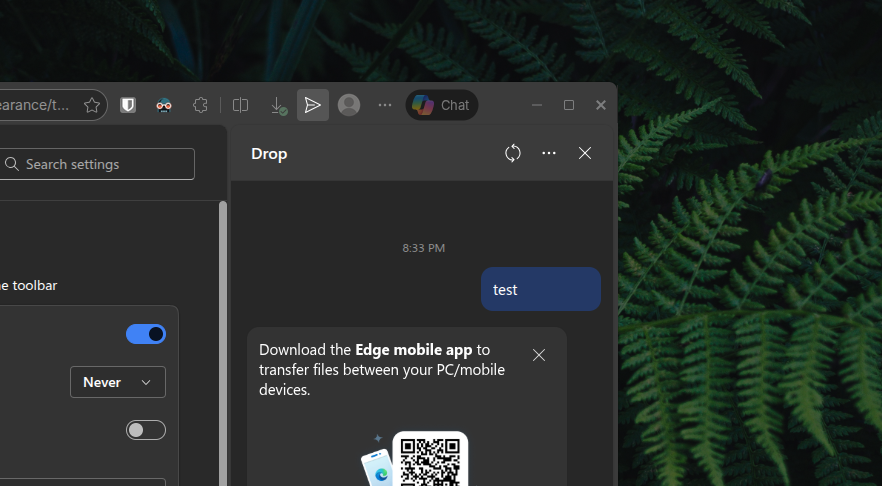This screenshot has width=882, height=486.
Task: Open the Extensions puzzle icon
Action: (x=201, y=105)
